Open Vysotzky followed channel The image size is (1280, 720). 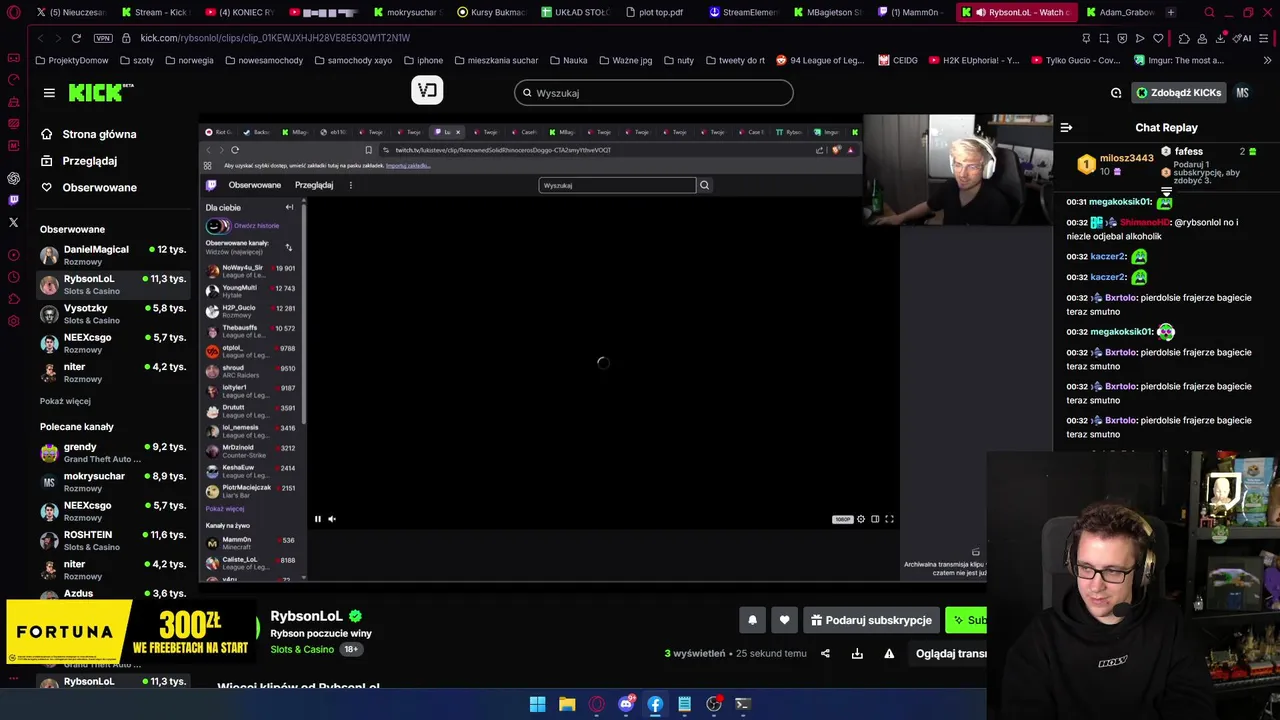pos(113,314)
